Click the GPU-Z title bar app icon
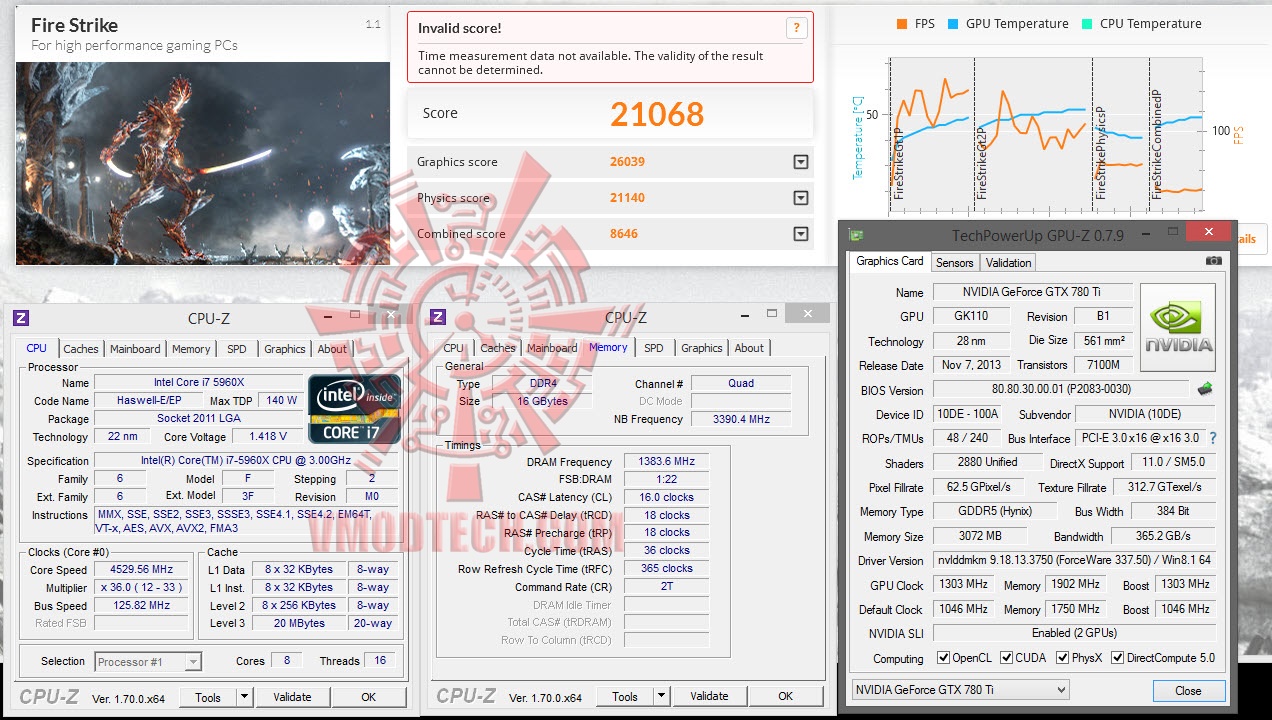Screen dimensions: 1272x720 (x=855, y=235)
